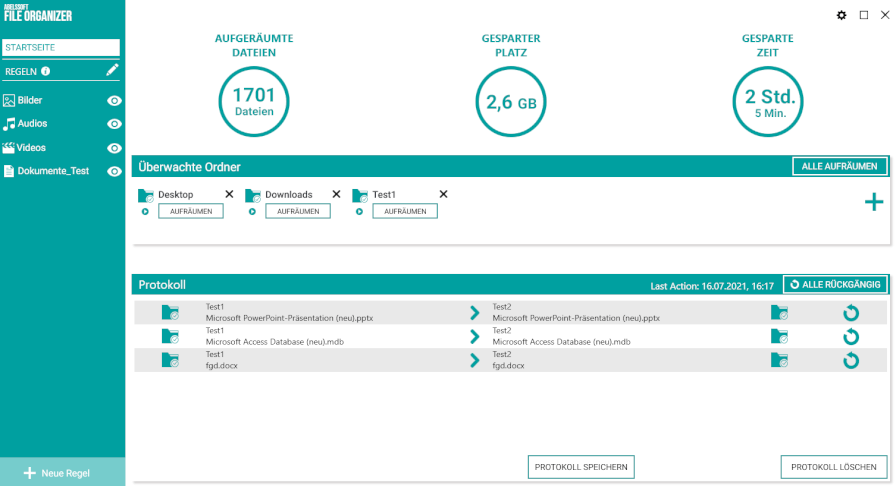Click the play icon under Desktop folder
The height and width of the screenshot is (486, 896).
point(144,211)
